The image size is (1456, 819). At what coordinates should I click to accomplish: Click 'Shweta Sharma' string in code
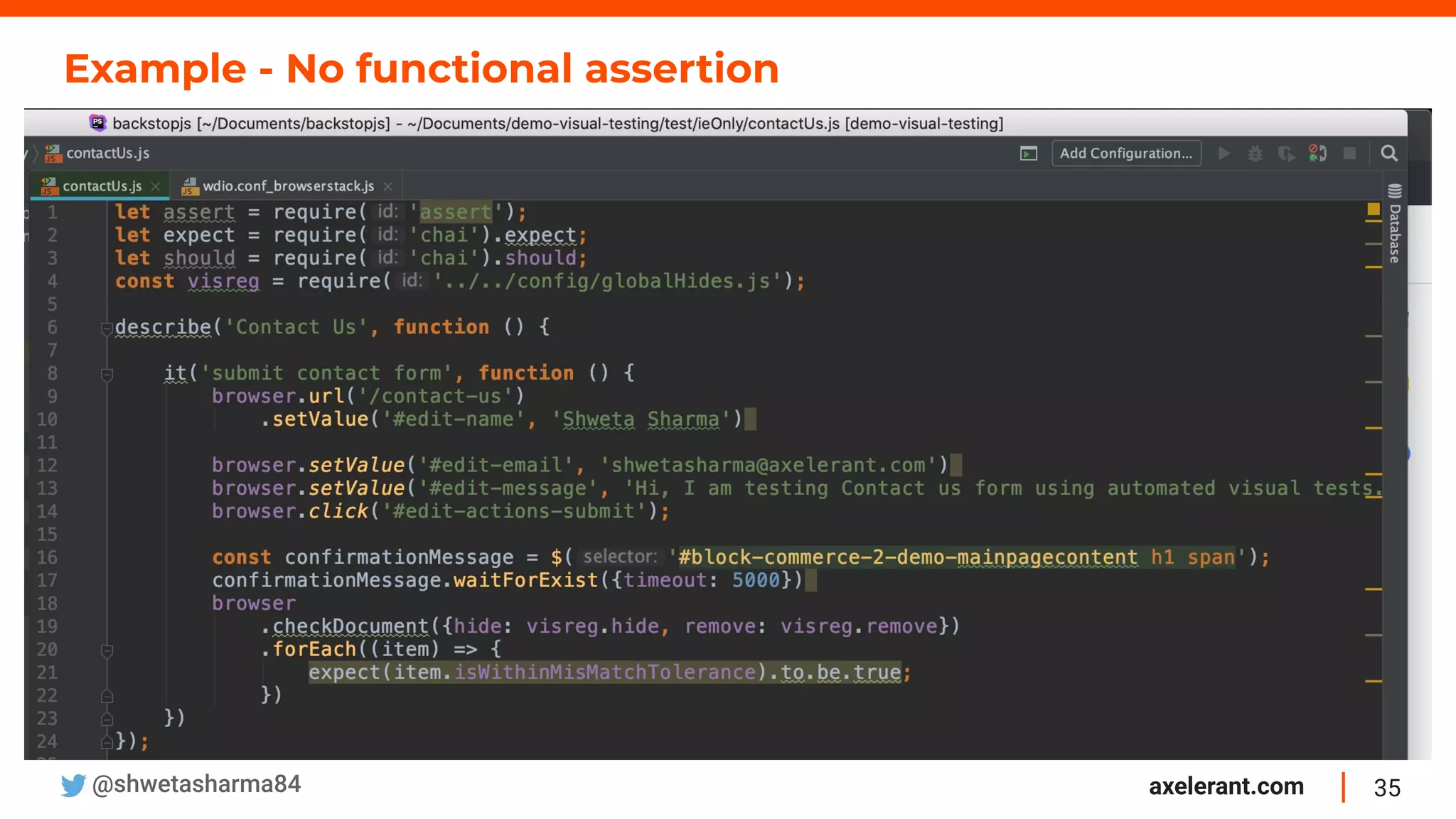(641, 419)
